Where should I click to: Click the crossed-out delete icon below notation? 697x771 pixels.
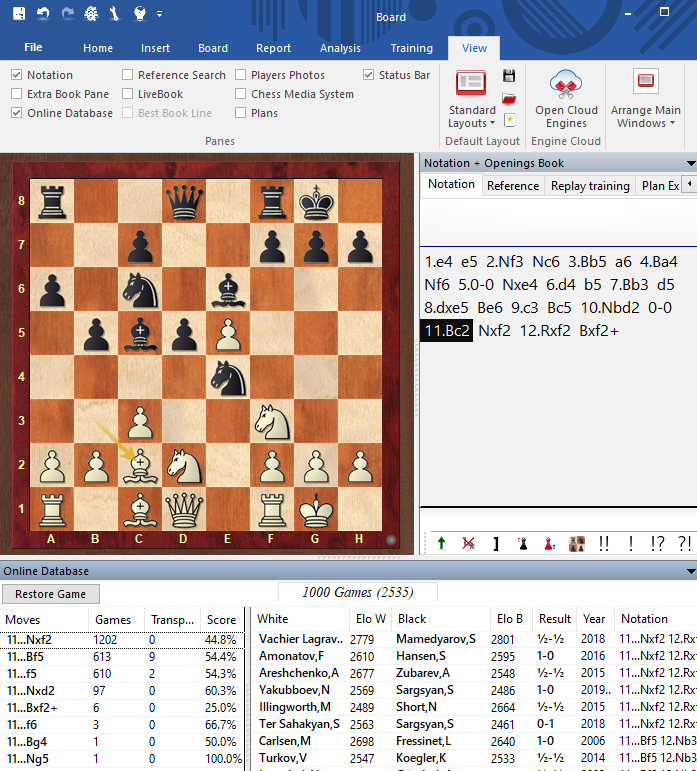[468, 543]
